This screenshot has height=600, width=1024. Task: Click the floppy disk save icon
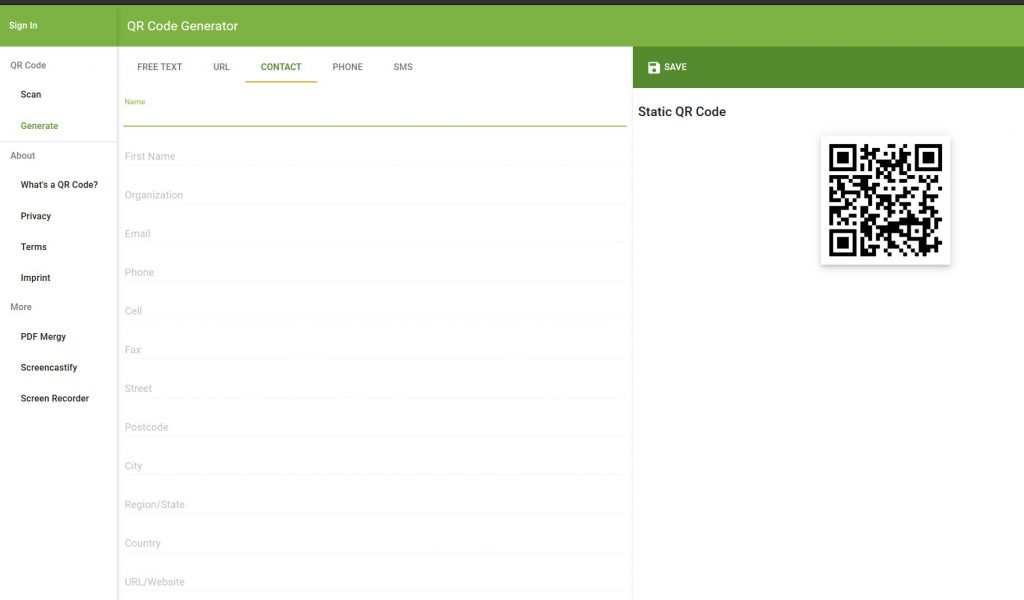(x=654, y=68)
